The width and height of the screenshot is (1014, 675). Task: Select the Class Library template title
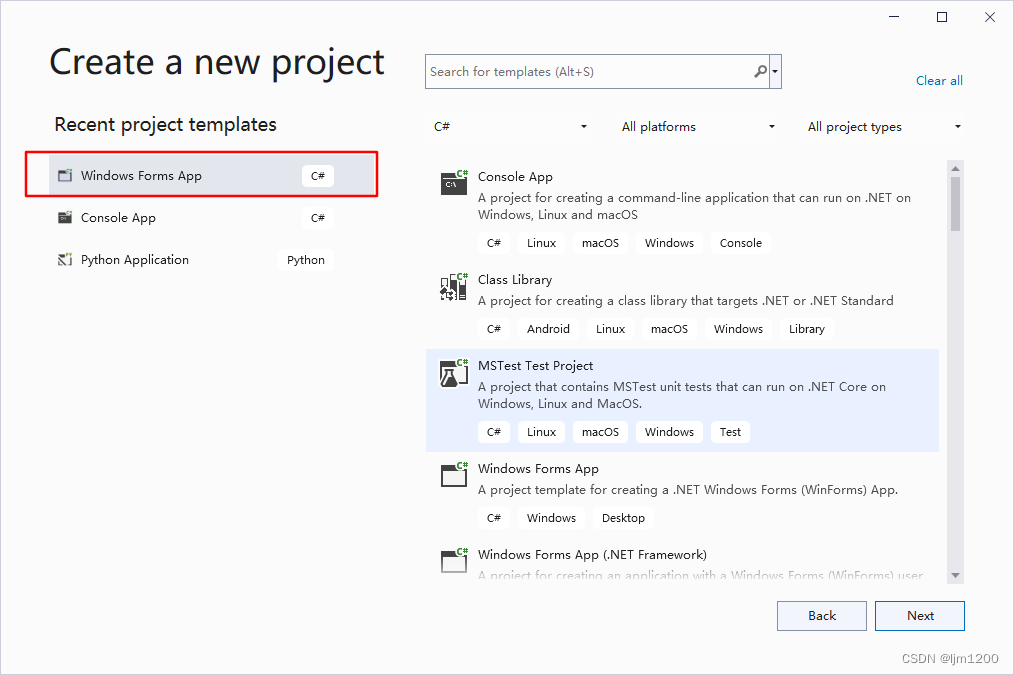coord(515,279)
